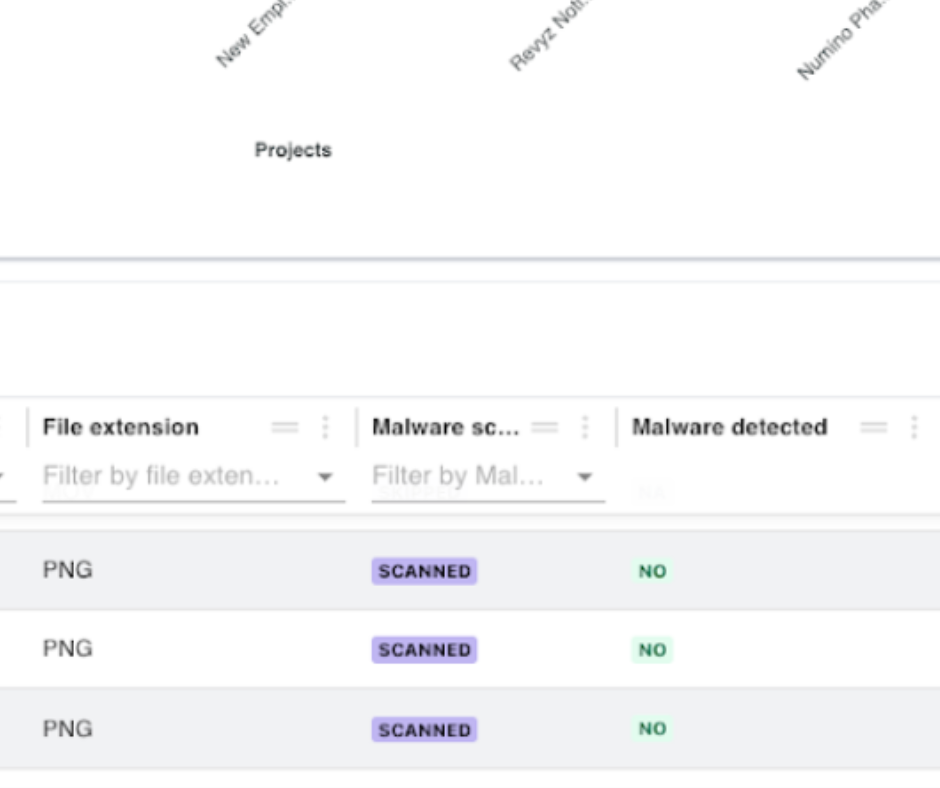Open the Malware detected column three-dot menu
Screen dimensions: 940x788
(913, 428)
